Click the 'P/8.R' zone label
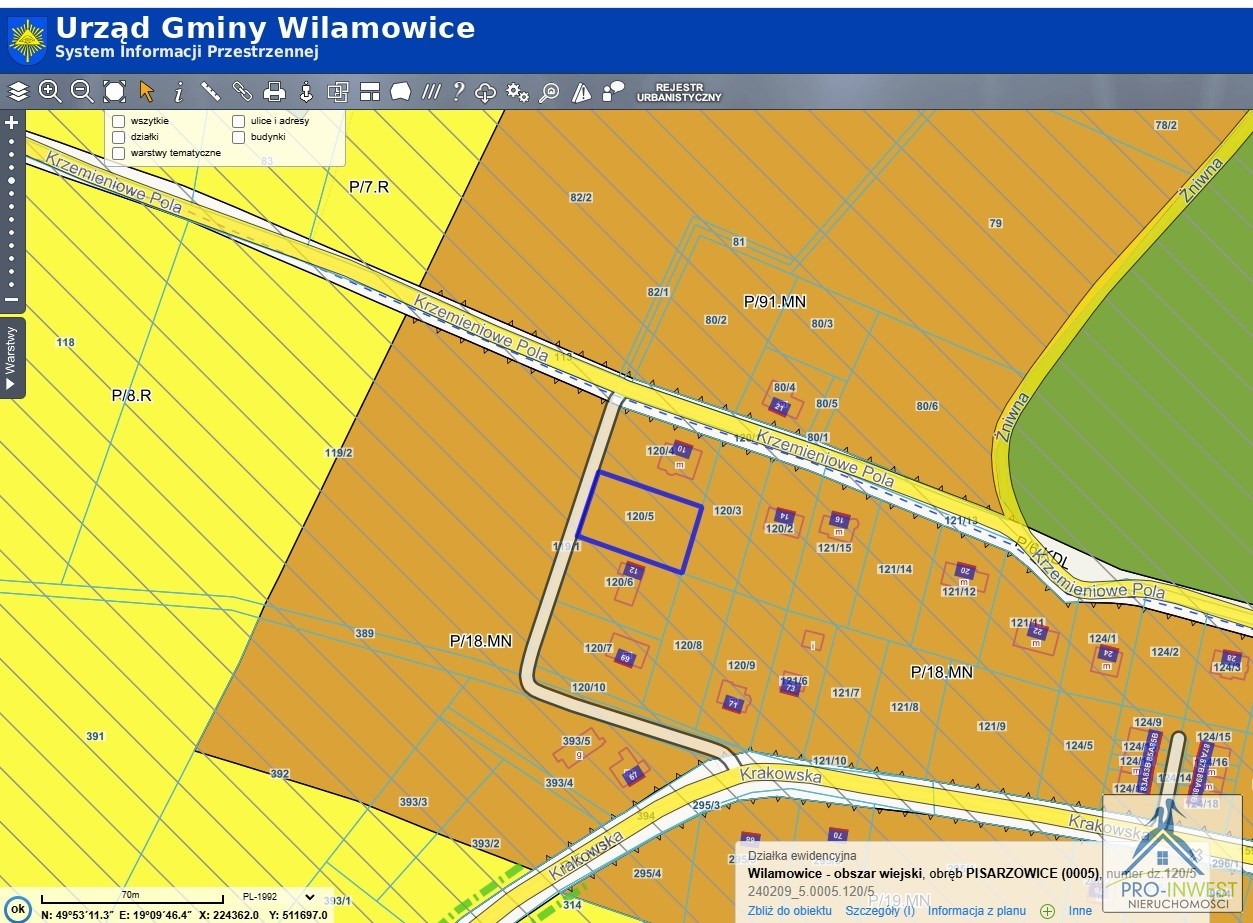This screenshot has height=923, width=1253. tap(131, 395)
